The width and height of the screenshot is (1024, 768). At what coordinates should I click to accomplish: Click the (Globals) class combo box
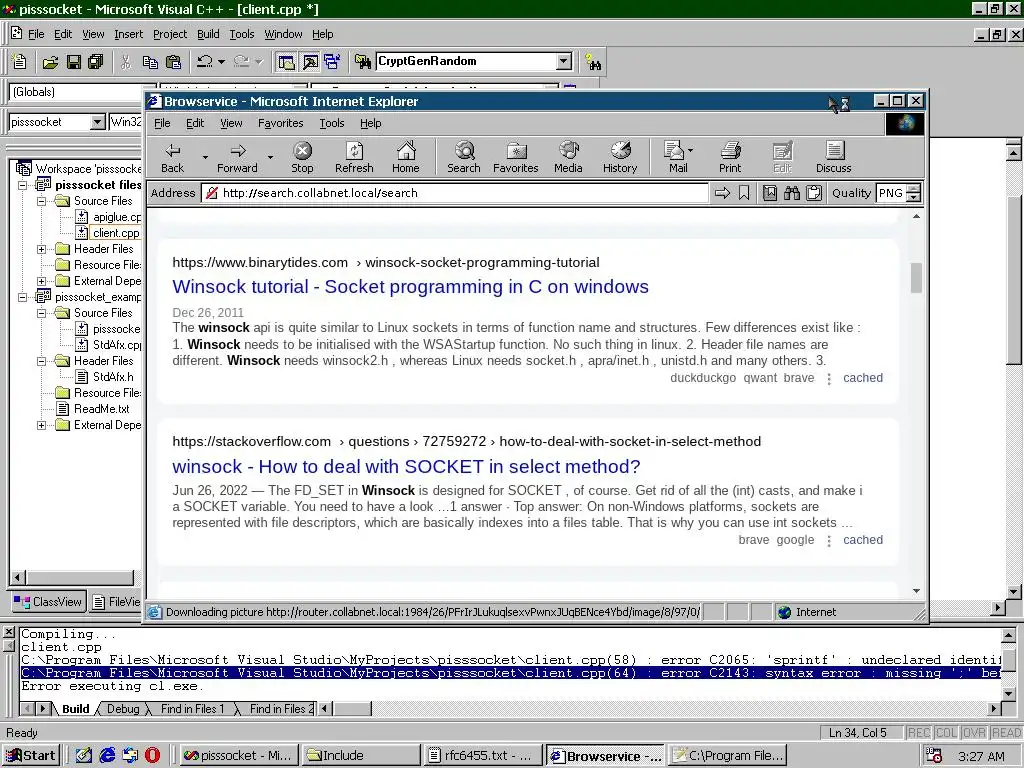click(82, 92)
